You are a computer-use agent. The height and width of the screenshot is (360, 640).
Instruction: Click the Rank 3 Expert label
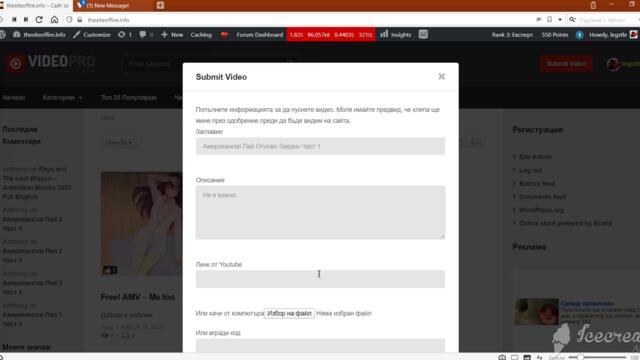coord(512,35)
